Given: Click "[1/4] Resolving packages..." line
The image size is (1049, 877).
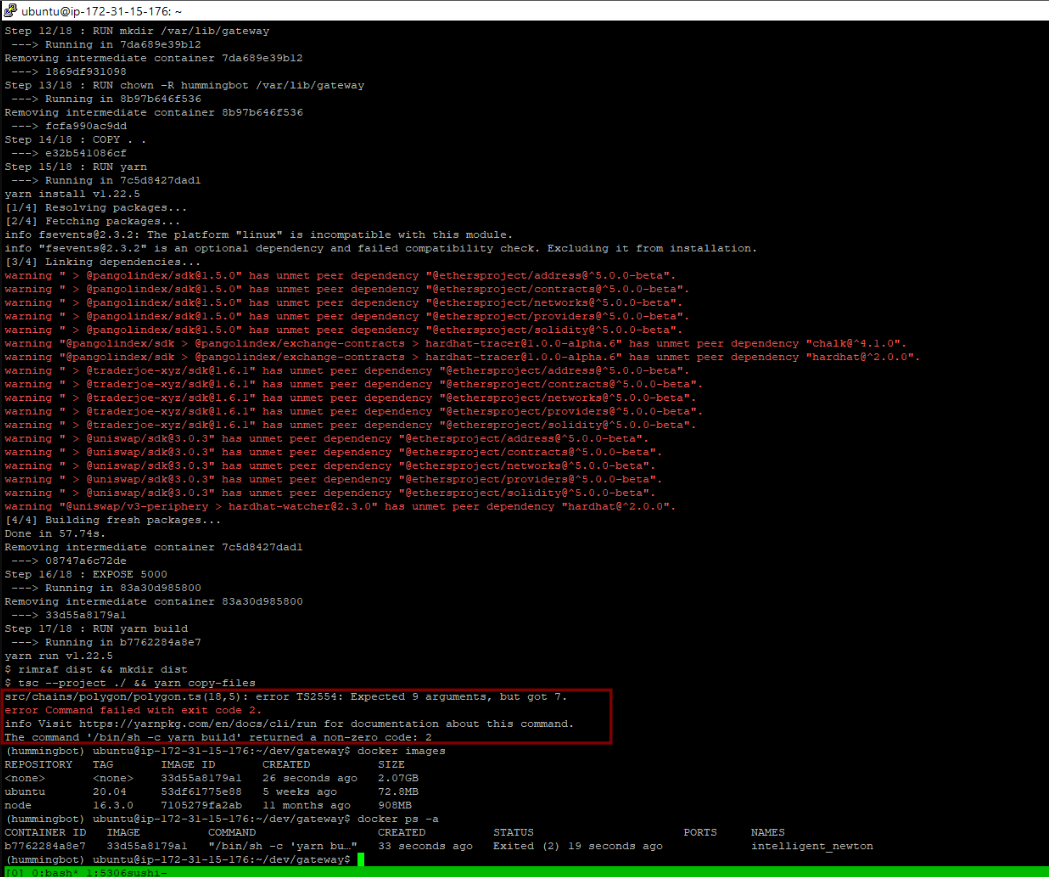Looking at the screenshot, I should 96,208.
